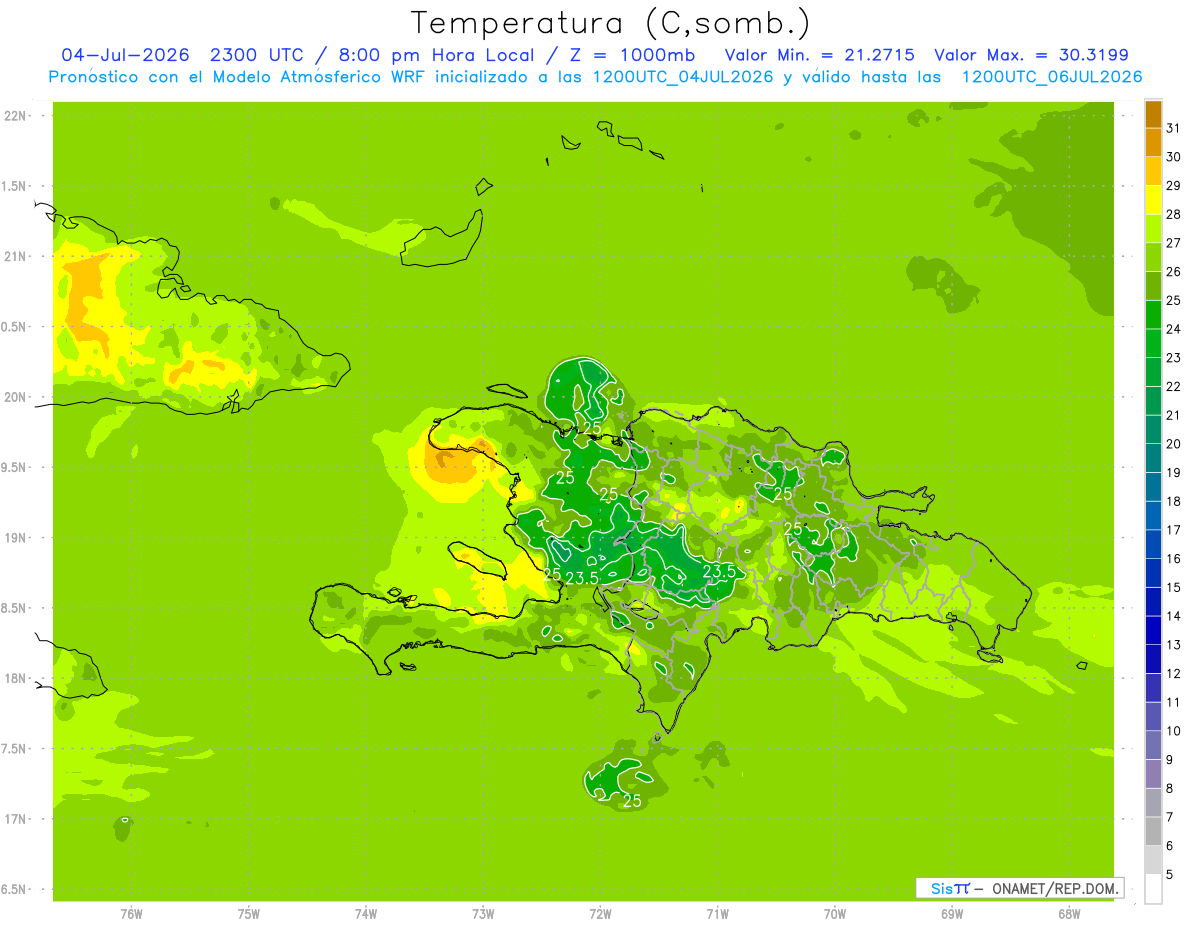Viewport: 1200px width, 927px height.
Task: Click legend value 9
Action: [1170, 760]
